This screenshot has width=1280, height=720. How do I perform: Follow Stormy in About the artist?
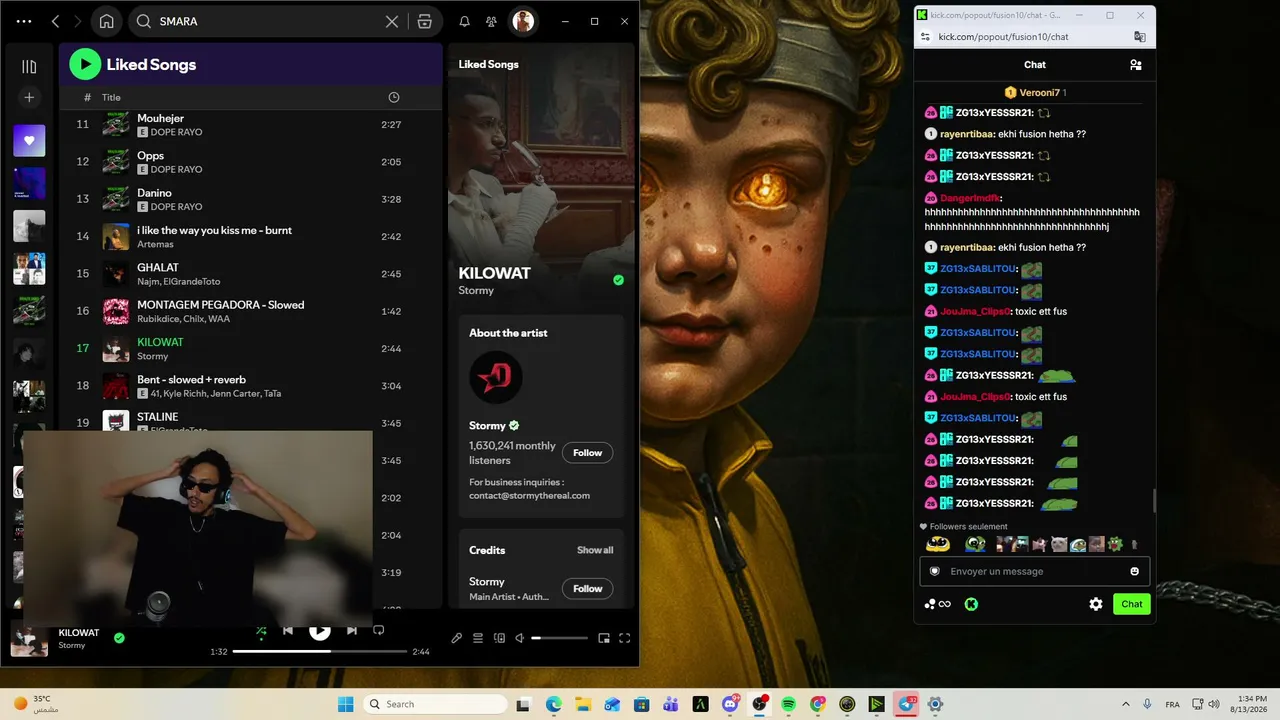tap(587, 453)
